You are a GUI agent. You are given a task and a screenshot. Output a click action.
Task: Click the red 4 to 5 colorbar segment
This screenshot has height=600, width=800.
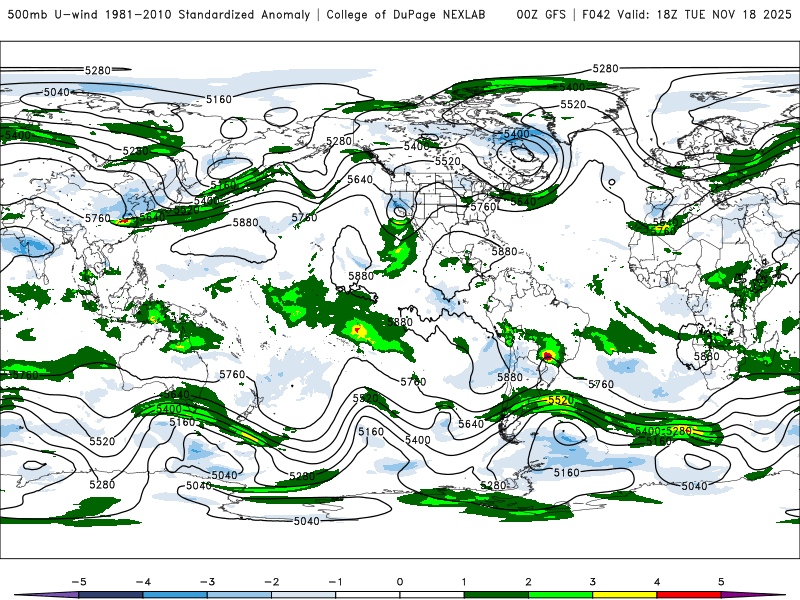click(689, 595)
